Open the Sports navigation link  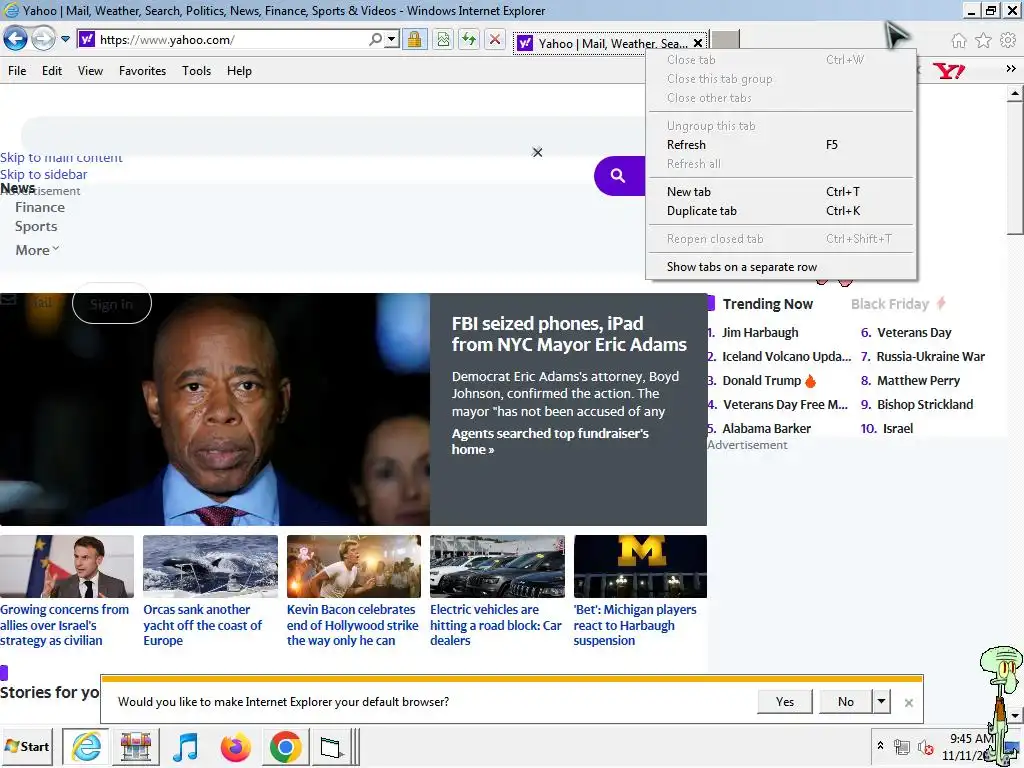(36, 227)
